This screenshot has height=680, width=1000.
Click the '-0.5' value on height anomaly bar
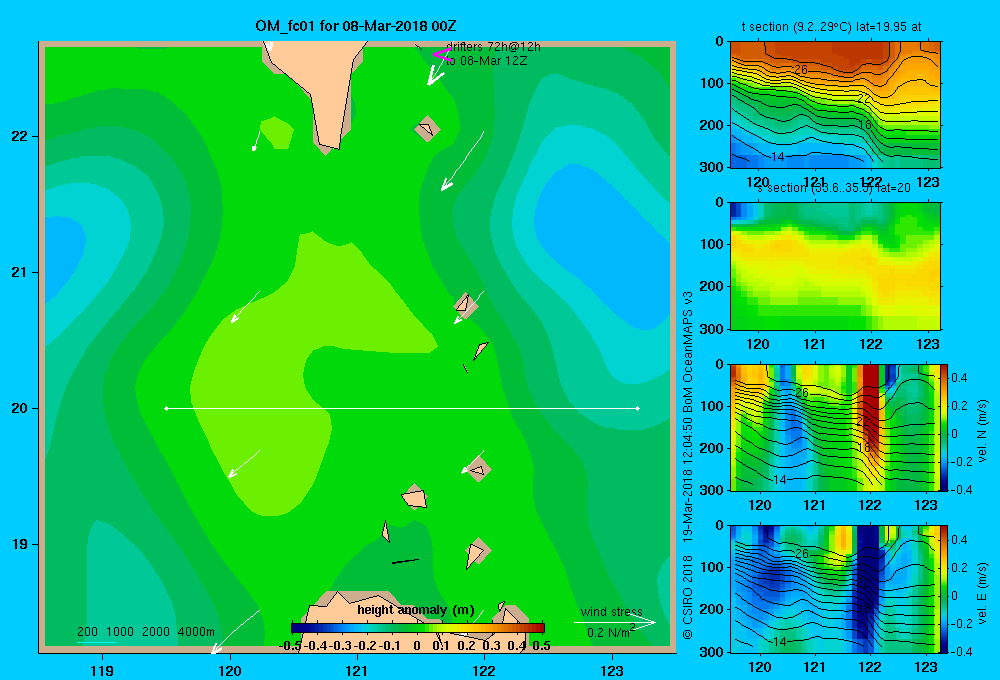(x=290, y=646)
